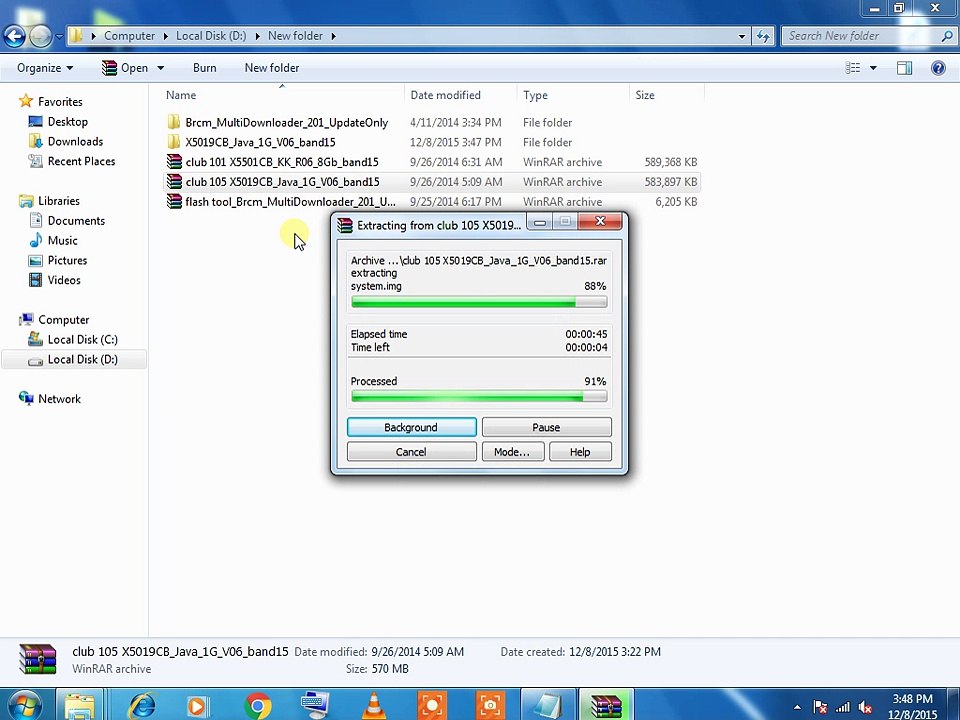Toggle the preview pane icon
Image resolution: width=960 pixels, height=720 pixels.
[x=904, y=68]
